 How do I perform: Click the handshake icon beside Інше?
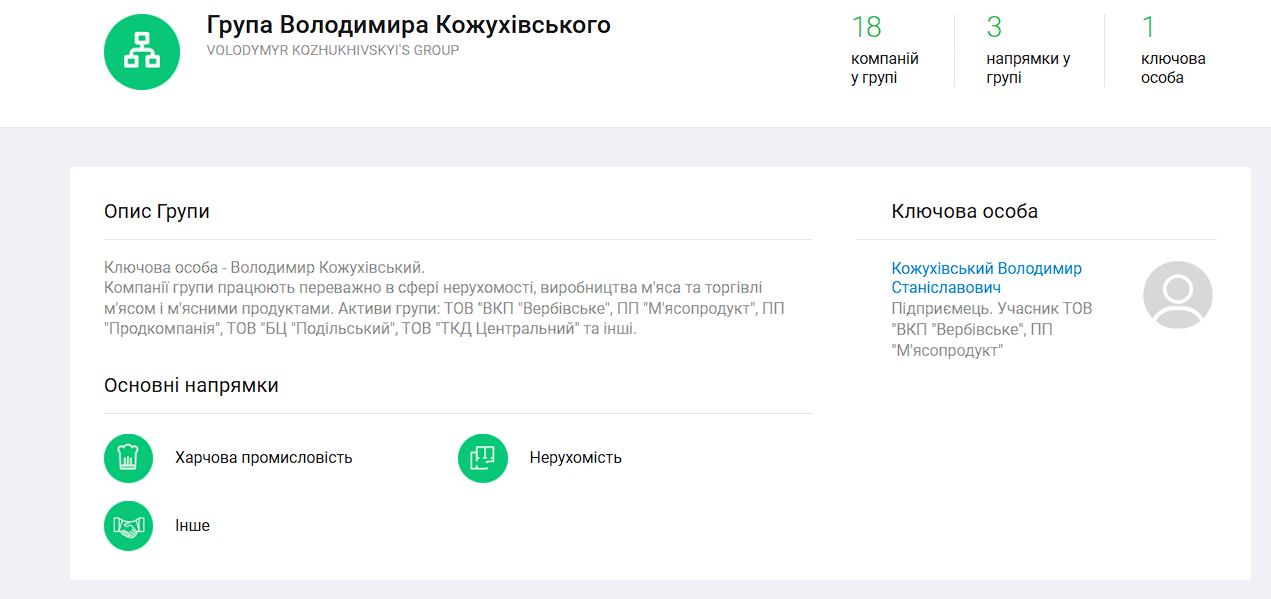point(128,526)
